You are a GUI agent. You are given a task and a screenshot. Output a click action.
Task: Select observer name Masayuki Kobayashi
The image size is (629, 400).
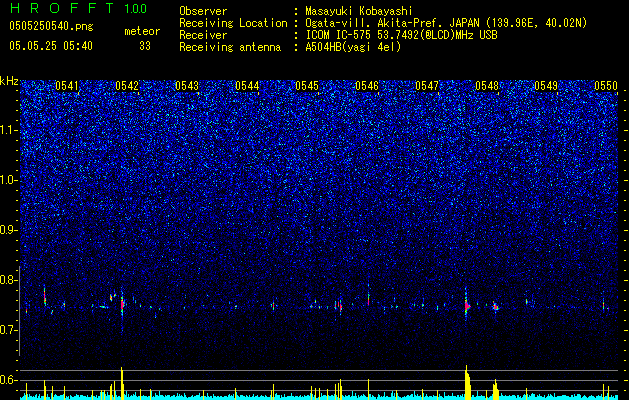click(x=359, y=11)
